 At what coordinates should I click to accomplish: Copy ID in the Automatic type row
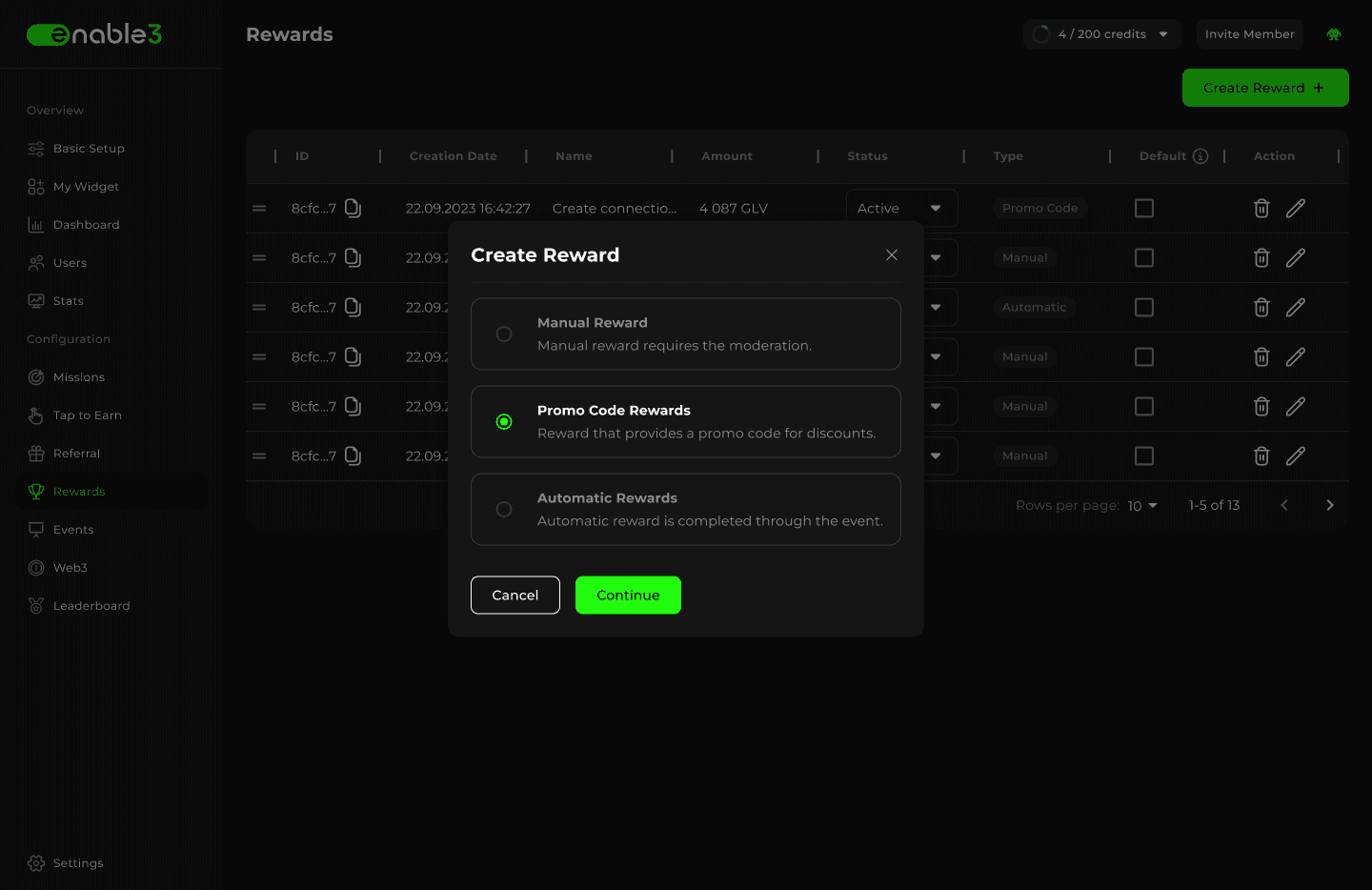353,307
